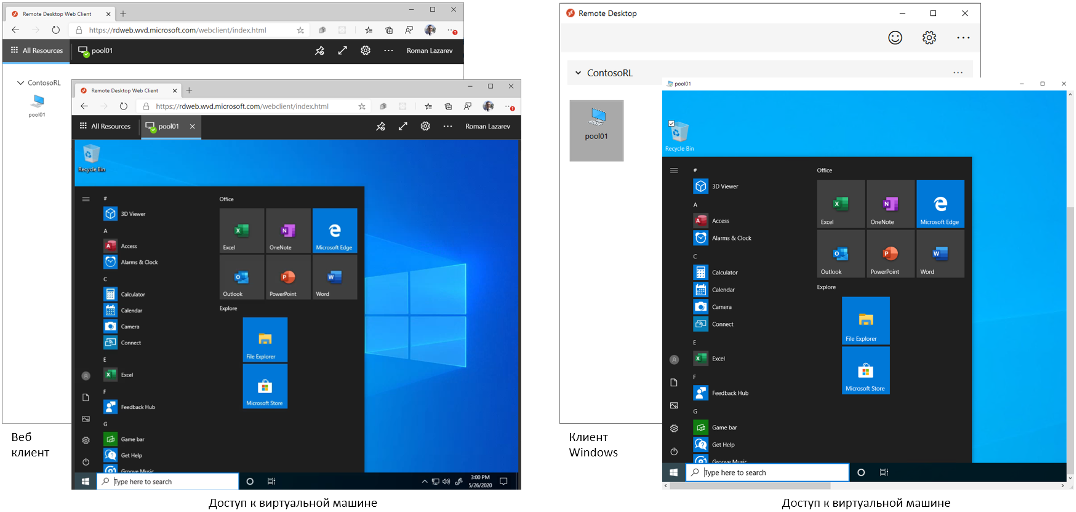Viewport: 1076px width, 512px height.
Task: Launch Alarms & Clock in web client app list
Action: pyautogui.click(x=130, y=262)
